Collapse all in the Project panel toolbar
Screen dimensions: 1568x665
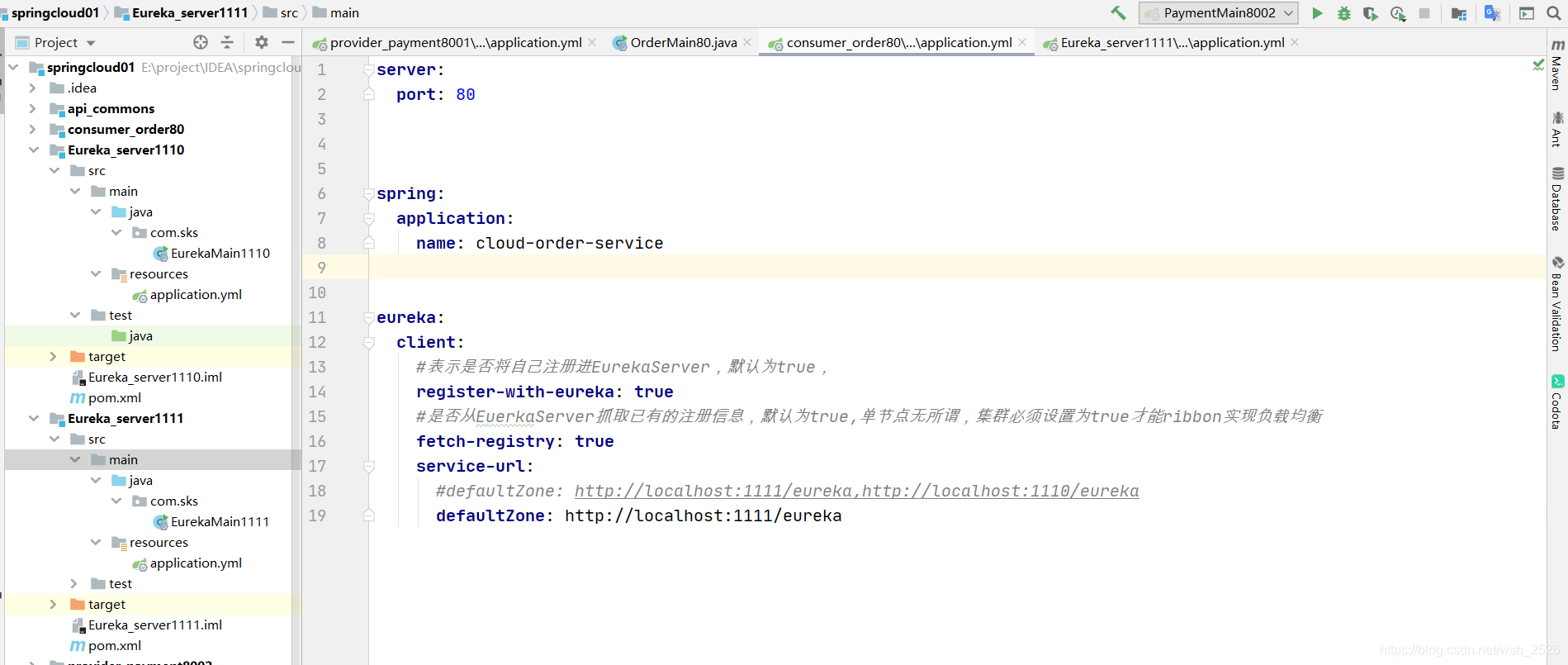pyautogui.click(x=227, y=42)
